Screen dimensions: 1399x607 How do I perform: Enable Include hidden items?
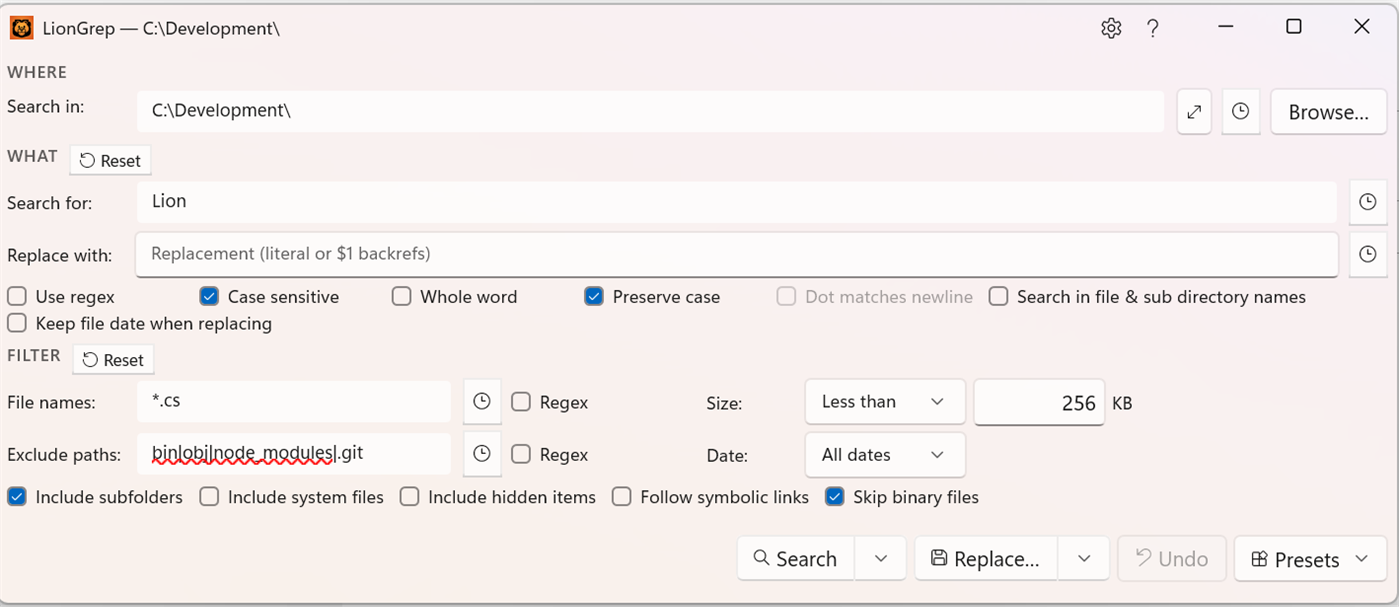(x=409, y=497)
